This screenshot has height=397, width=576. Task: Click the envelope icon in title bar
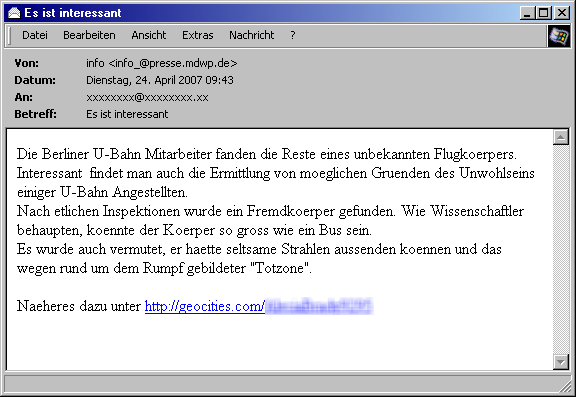(x=14, y=13)
